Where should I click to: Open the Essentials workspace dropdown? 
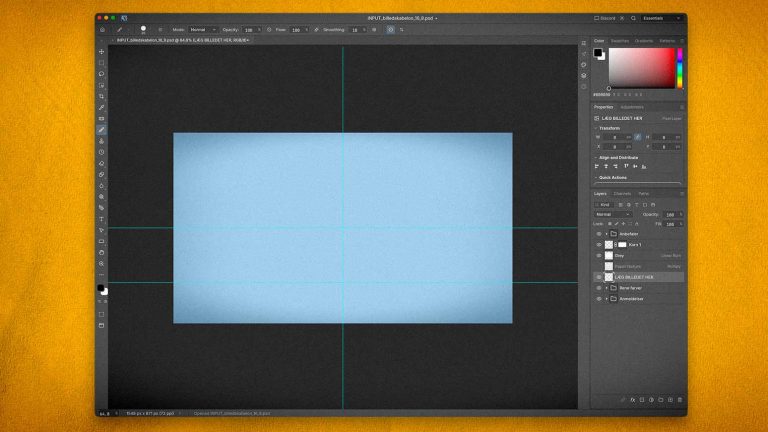[x=661, y=18]
